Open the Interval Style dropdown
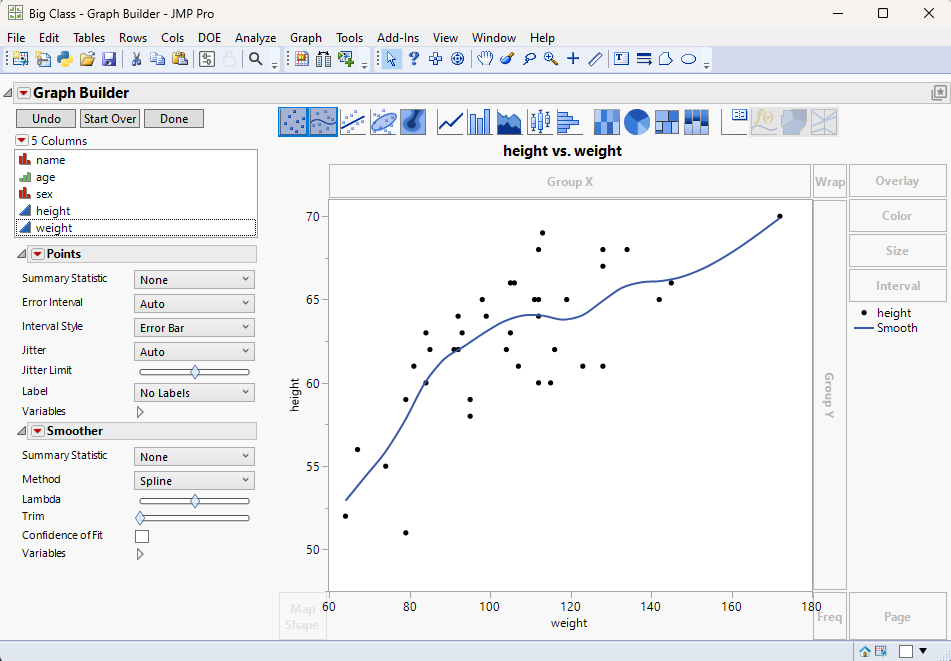This screenshot has height=661, width=951. click(x=194, y=327)
